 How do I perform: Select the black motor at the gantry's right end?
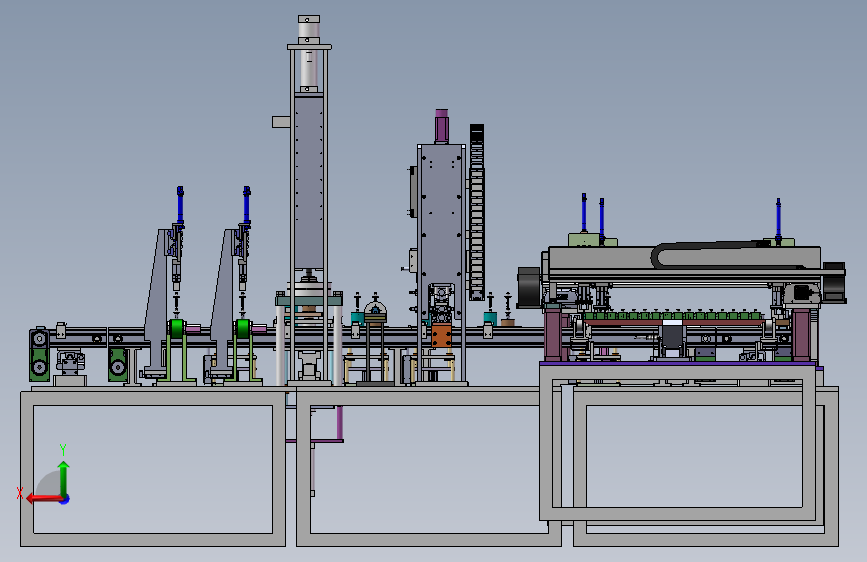[834, 282]
